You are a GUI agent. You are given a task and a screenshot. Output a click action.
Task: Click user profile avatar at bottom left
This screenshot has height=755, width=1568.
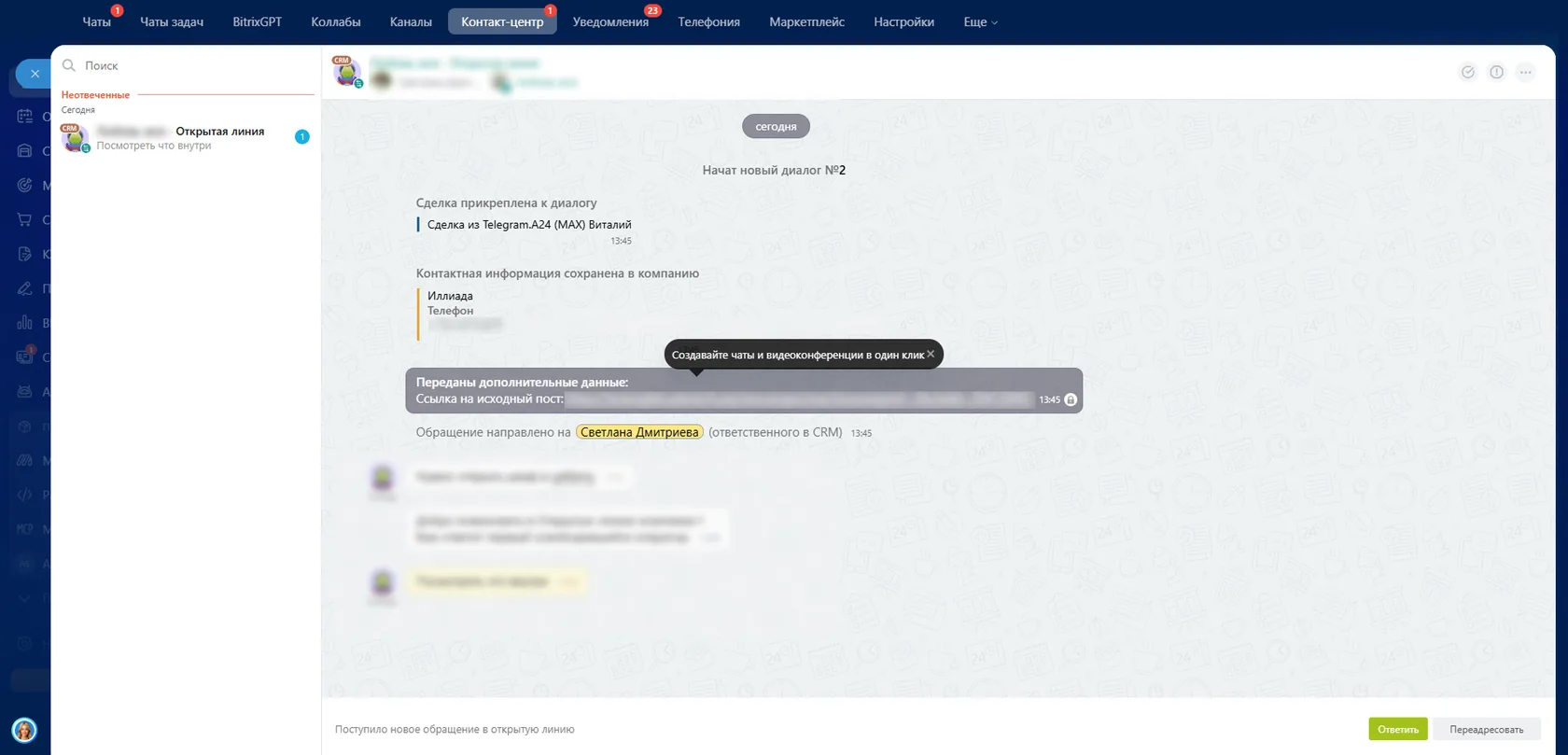click(24, 730)
